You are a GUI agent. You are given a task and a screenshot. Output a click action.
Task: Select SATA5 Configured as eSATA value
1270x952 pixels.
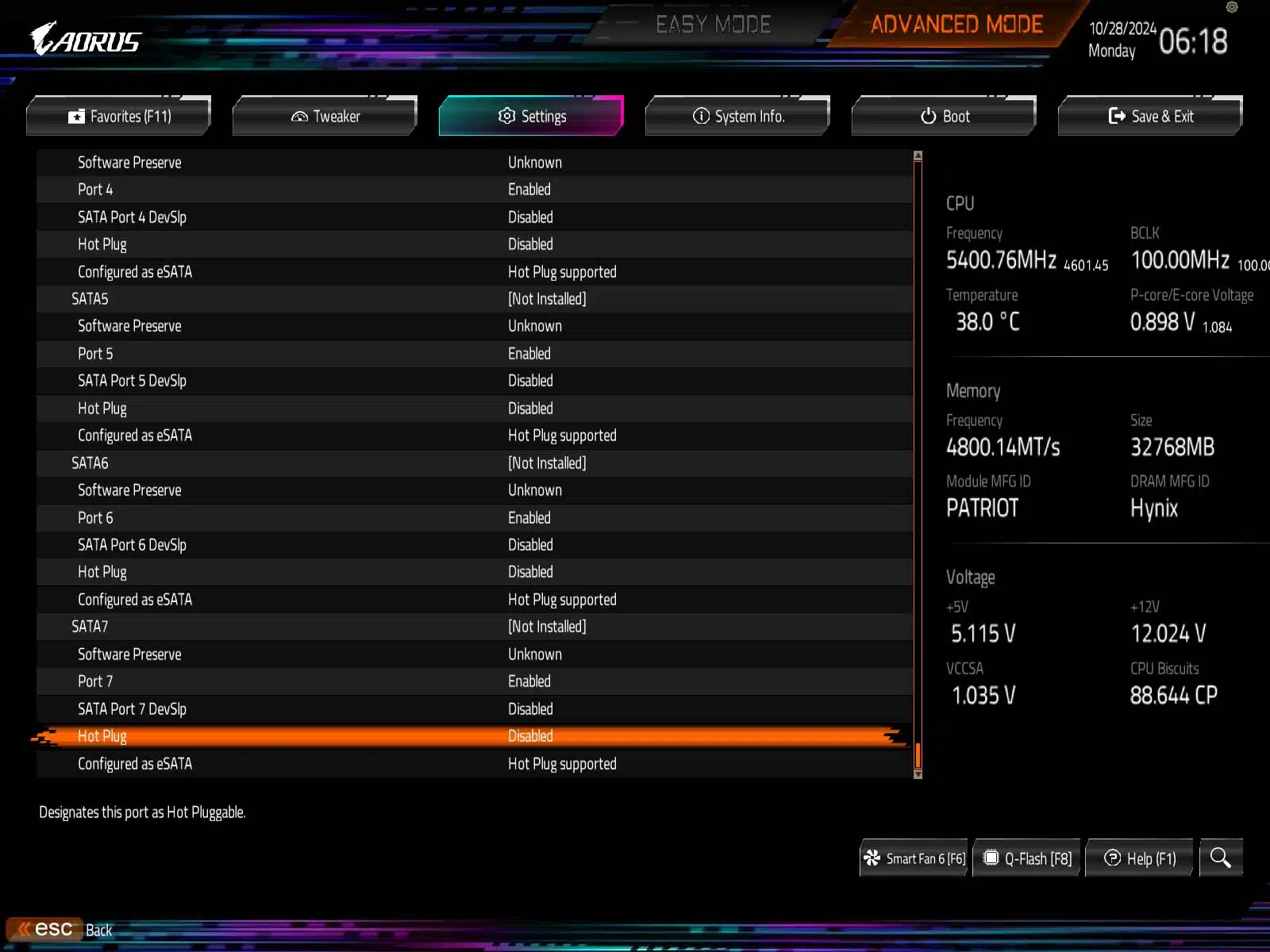coord(562,436)
